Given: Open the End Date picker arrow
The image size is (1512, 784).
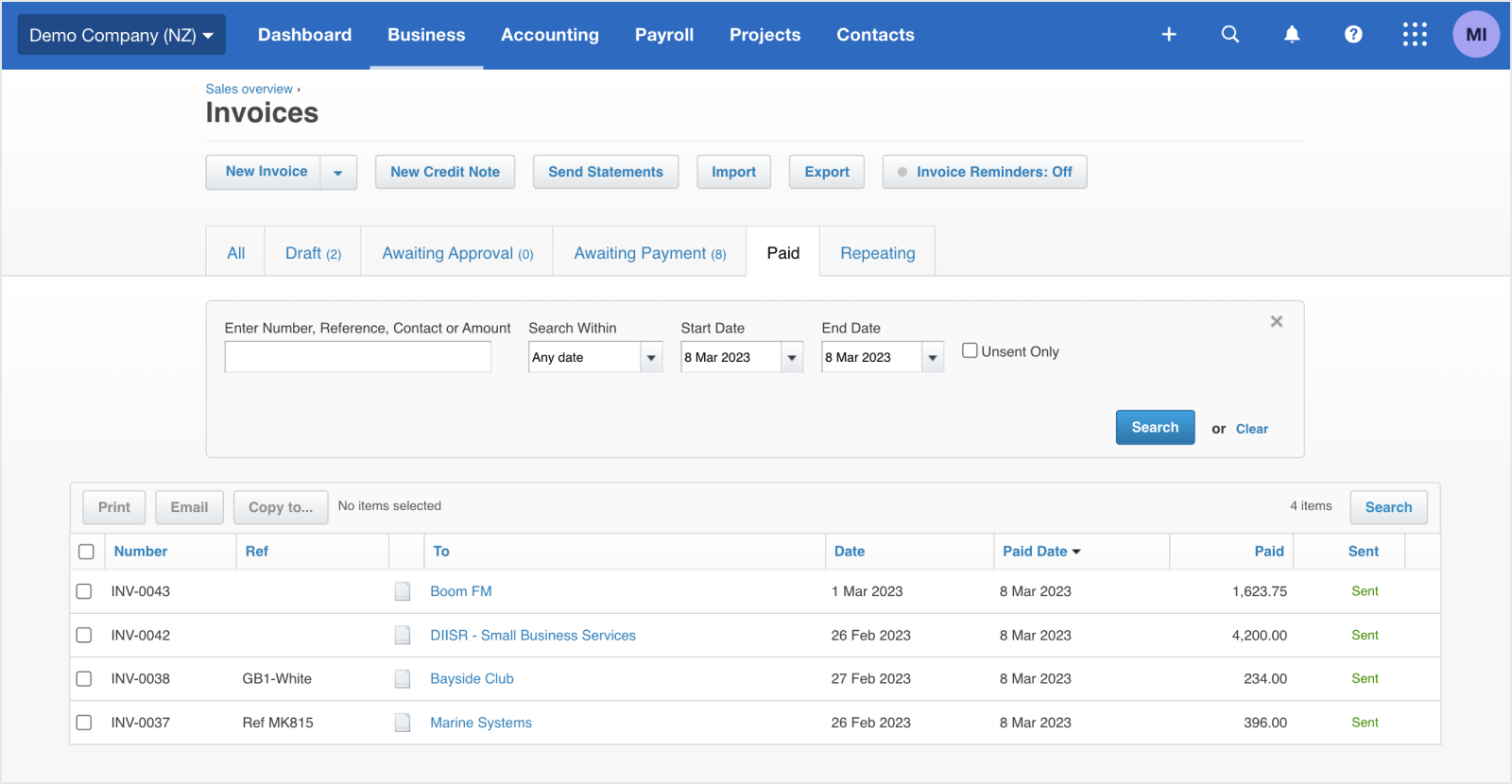Looking at the screenshot, I should pyautogui.click(x=933, y=357).
